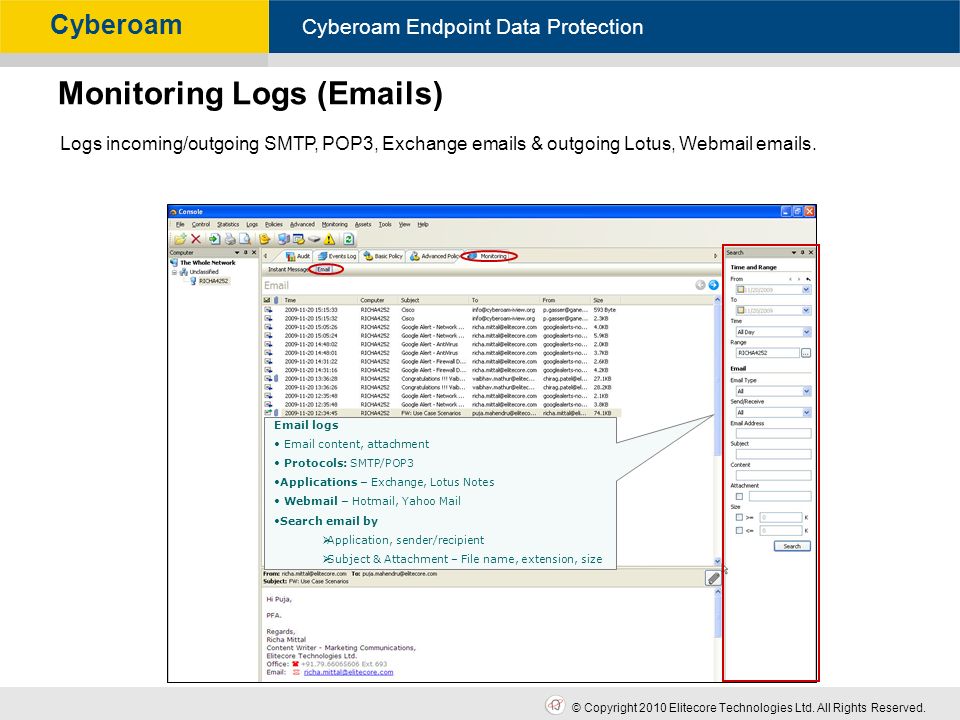Viewport: 960px width, 720px height.
Task: Tick the Attachment checkbox
Action: pos(740,497)
